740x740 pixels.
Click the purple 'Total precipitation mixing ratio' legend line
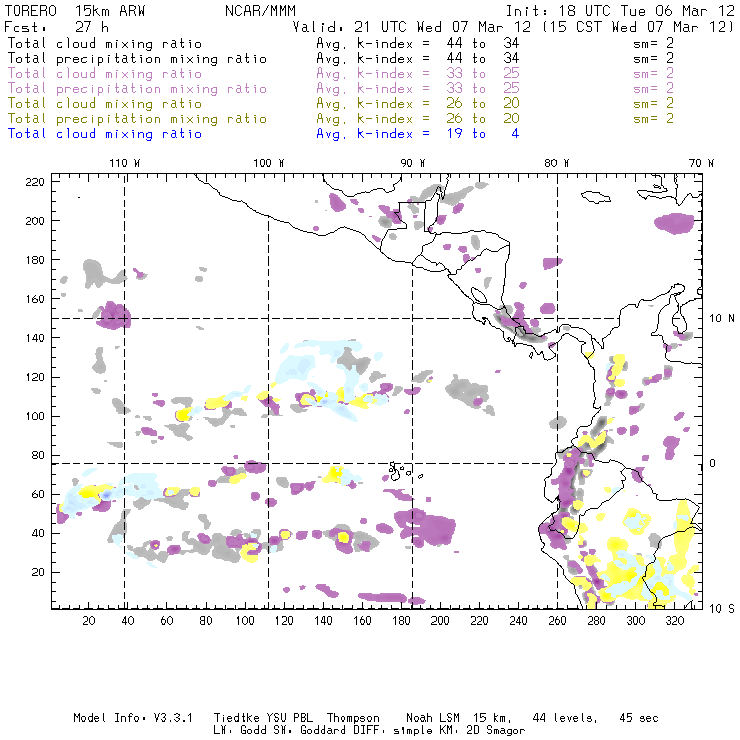[x=137, y=89]
